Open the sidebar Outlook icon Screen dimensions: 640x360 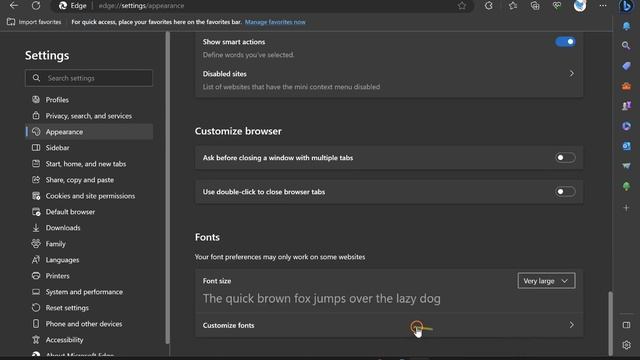click(x=626, y=146)
